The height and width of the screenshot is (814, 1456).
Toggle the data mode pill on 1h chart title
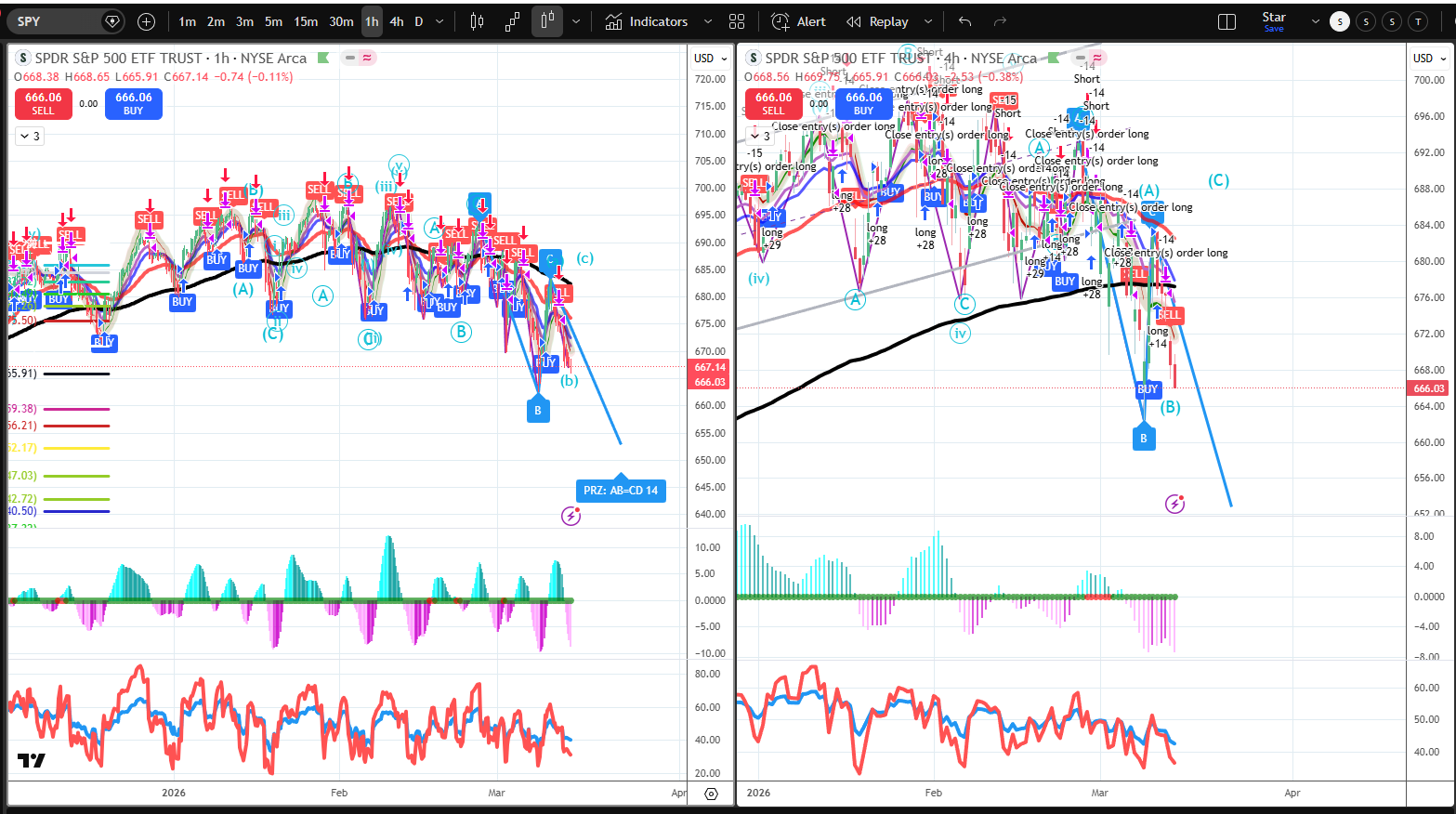pos(358,58)
